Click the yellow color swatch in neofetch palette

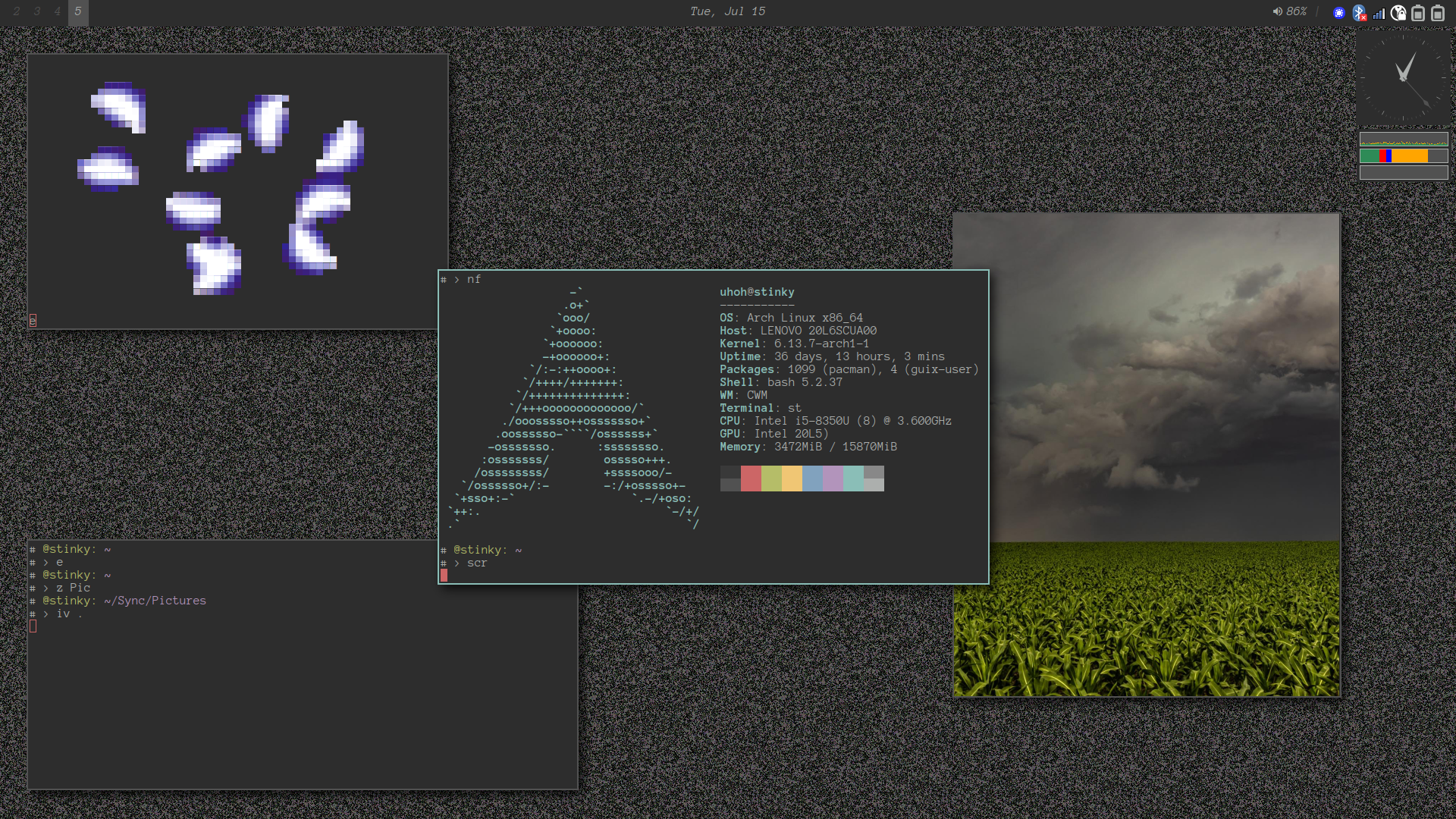click(792, 479)
